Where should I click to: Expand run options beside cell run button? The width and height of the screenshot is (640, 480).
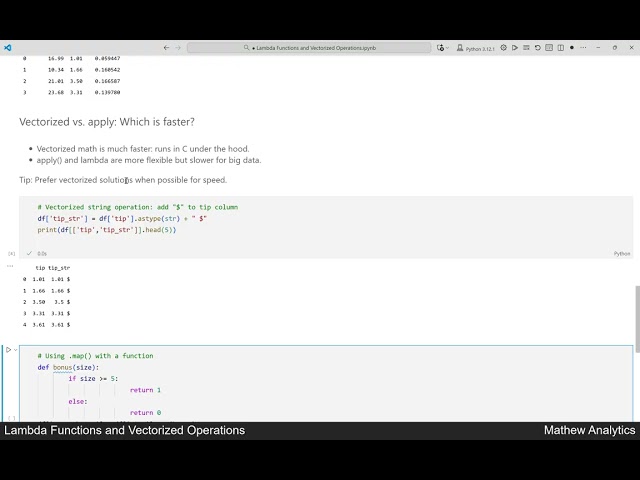coord(16,350)
